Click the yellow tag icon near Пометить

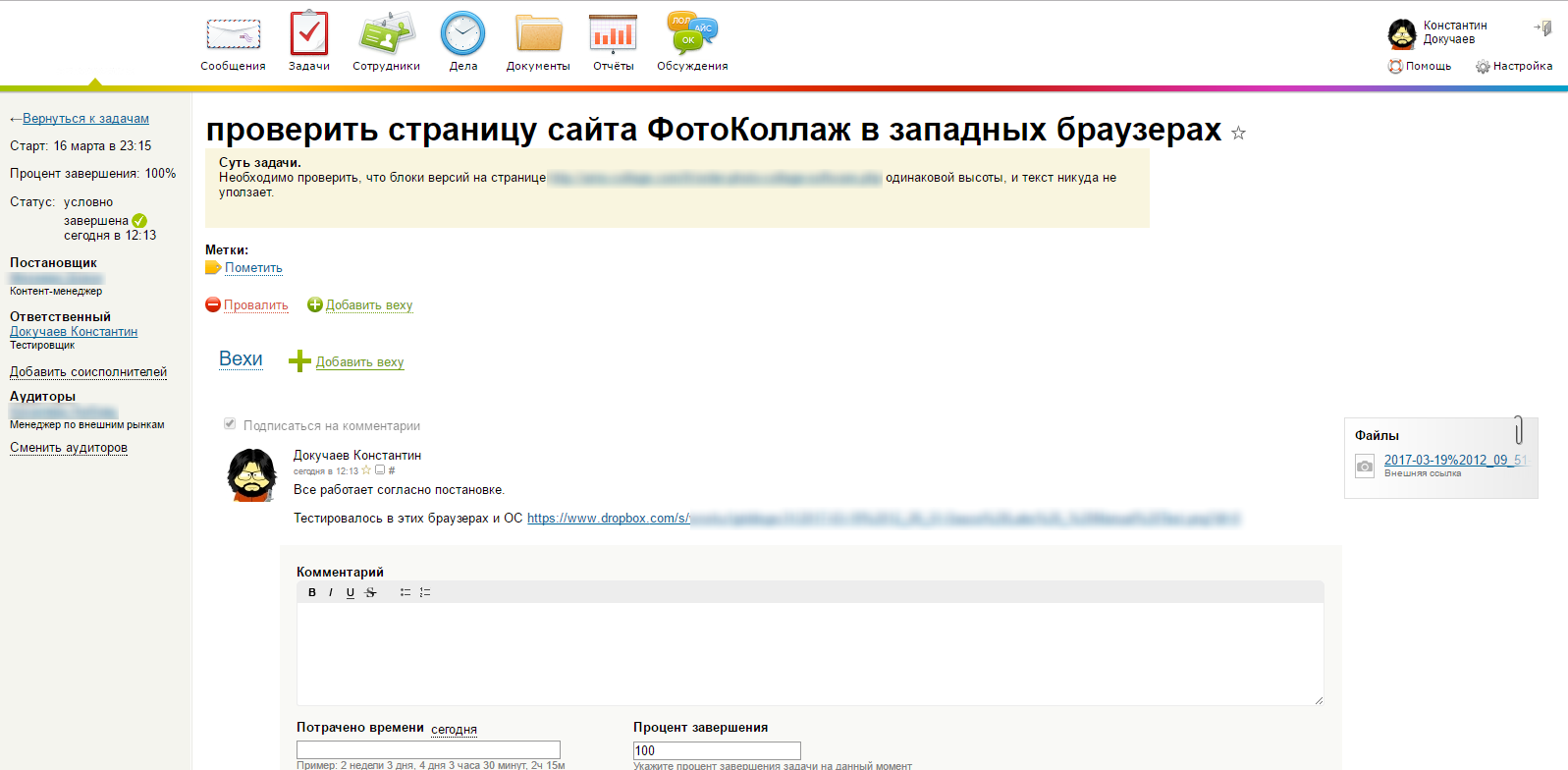(x=213, y=267)
